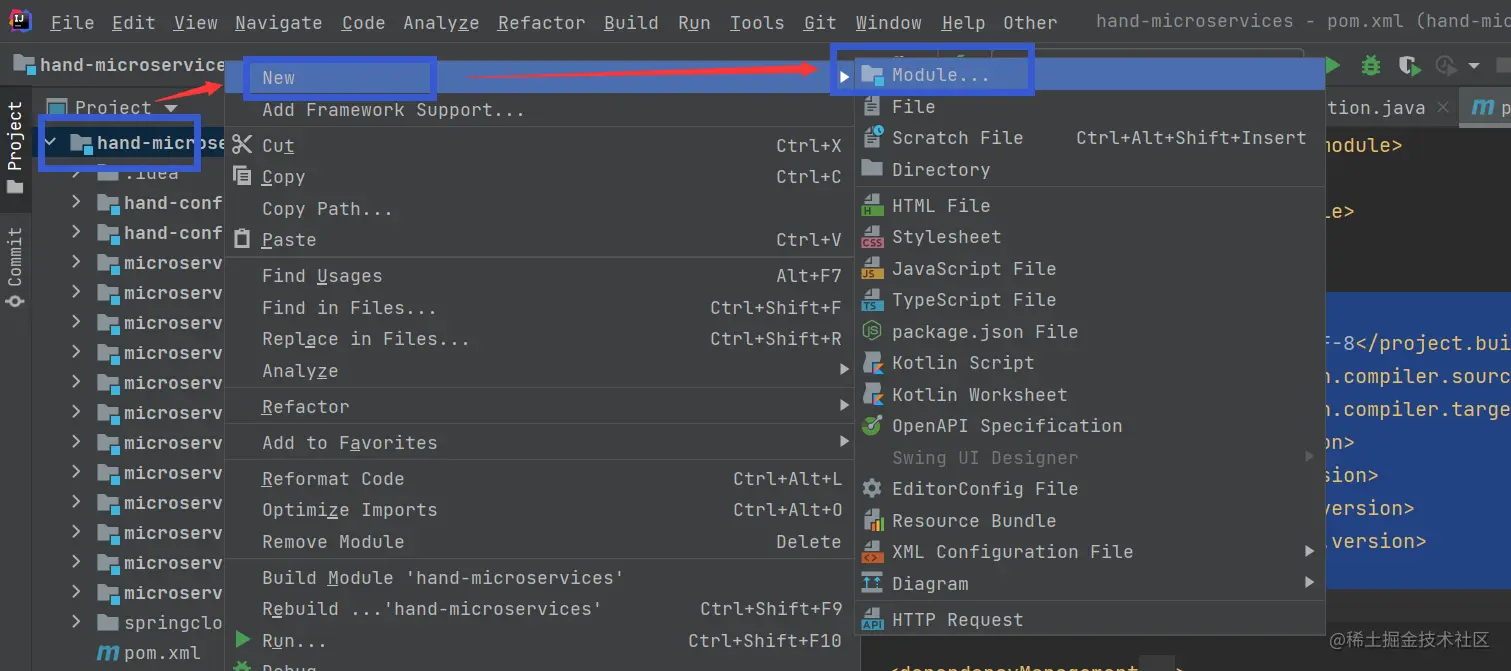
Task: Click the IntelliJ IDEA logo icon
Action: tap(19, 22)
